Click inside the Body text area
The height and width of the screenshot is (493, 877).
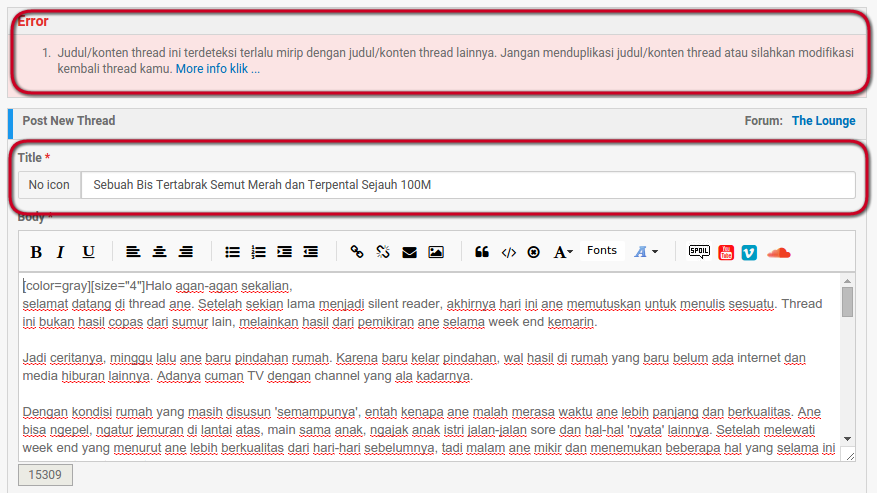pyautogui.click(x=429, y=367)
